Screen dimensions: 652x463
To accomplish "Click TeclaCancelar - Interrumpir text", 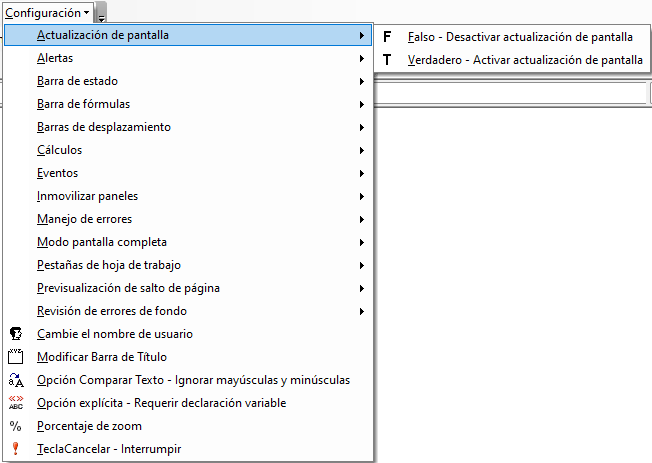I will 109,449.
